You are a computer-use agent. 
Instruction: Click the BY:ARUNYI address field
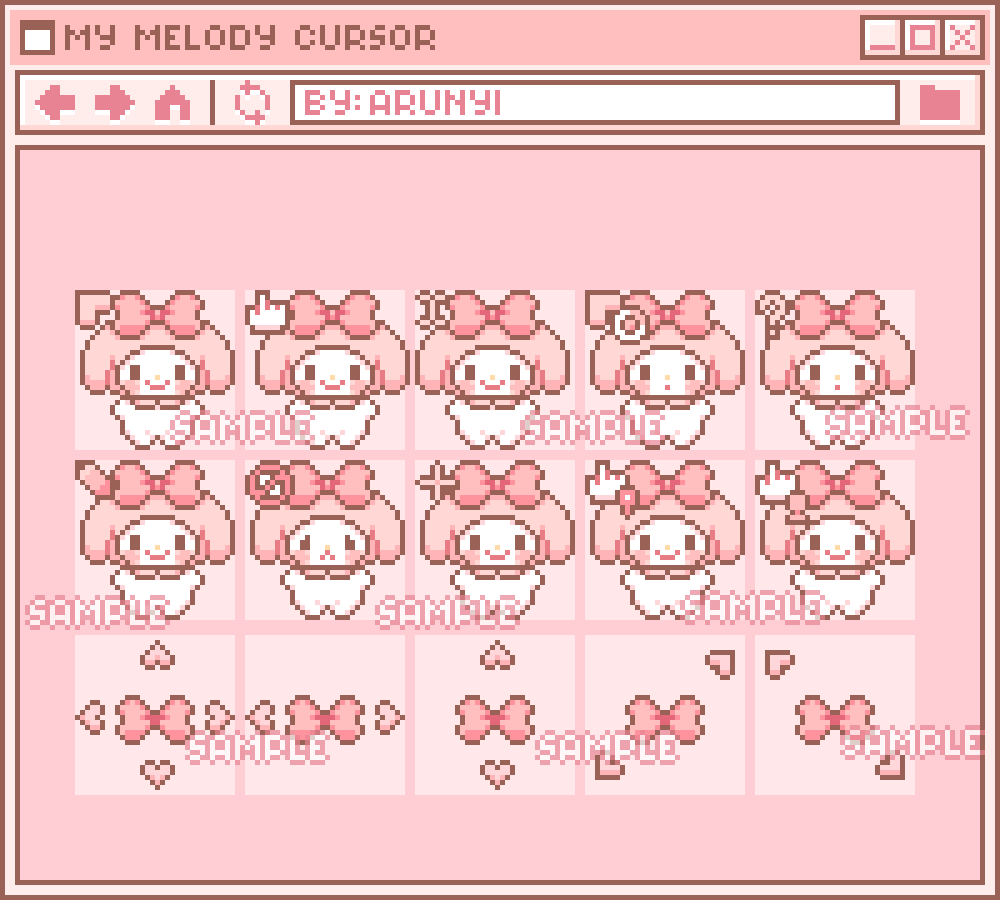595,102
